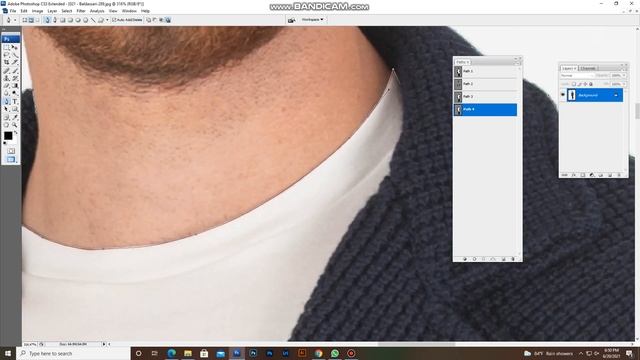Open Paths panel options menu
Viewport: 640px width, 360px height.
(519, 63)
